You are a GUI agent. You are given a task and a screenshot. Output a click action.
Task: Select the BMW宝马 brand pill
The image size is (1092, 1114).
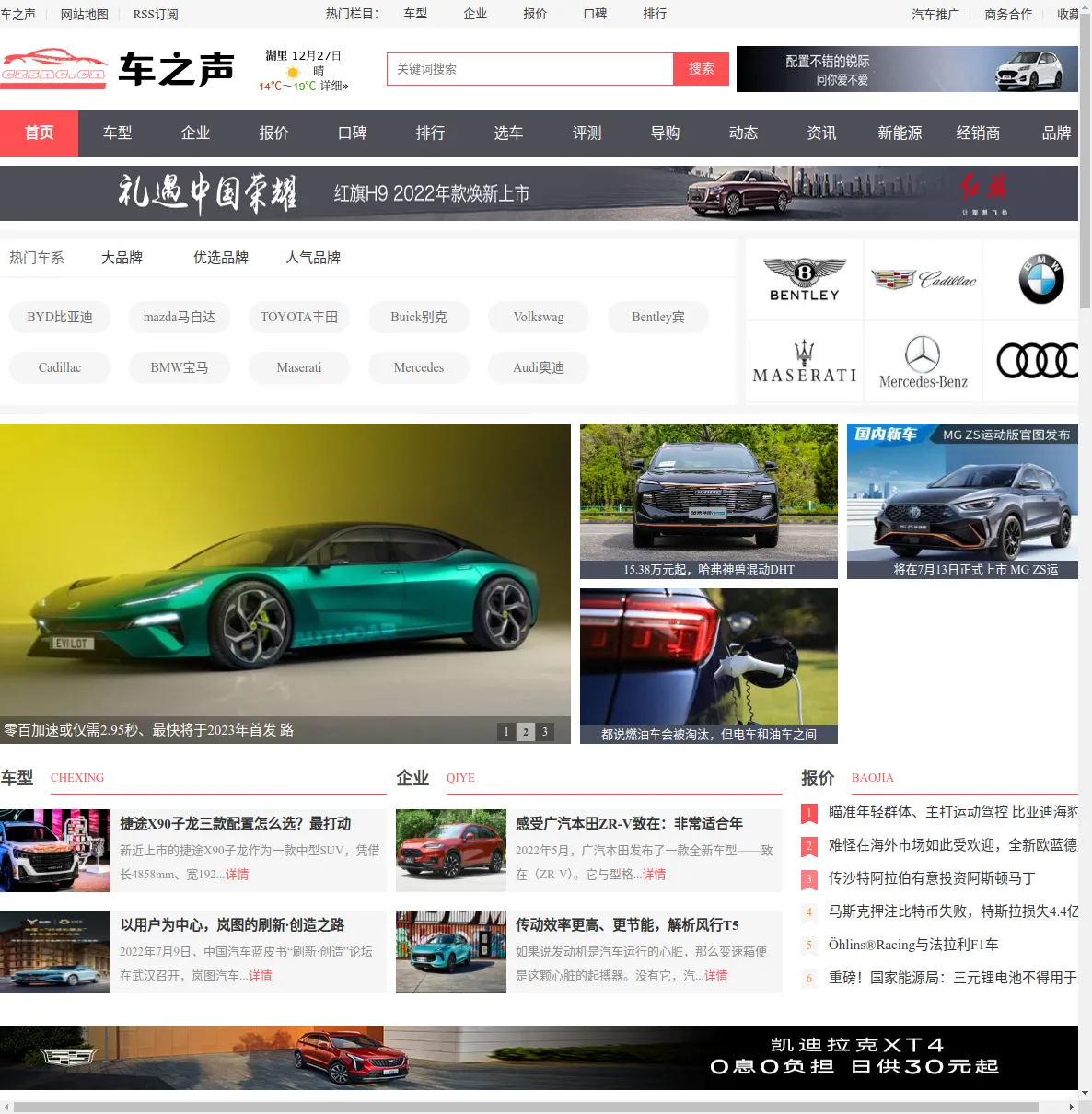(x=180, y=367)
